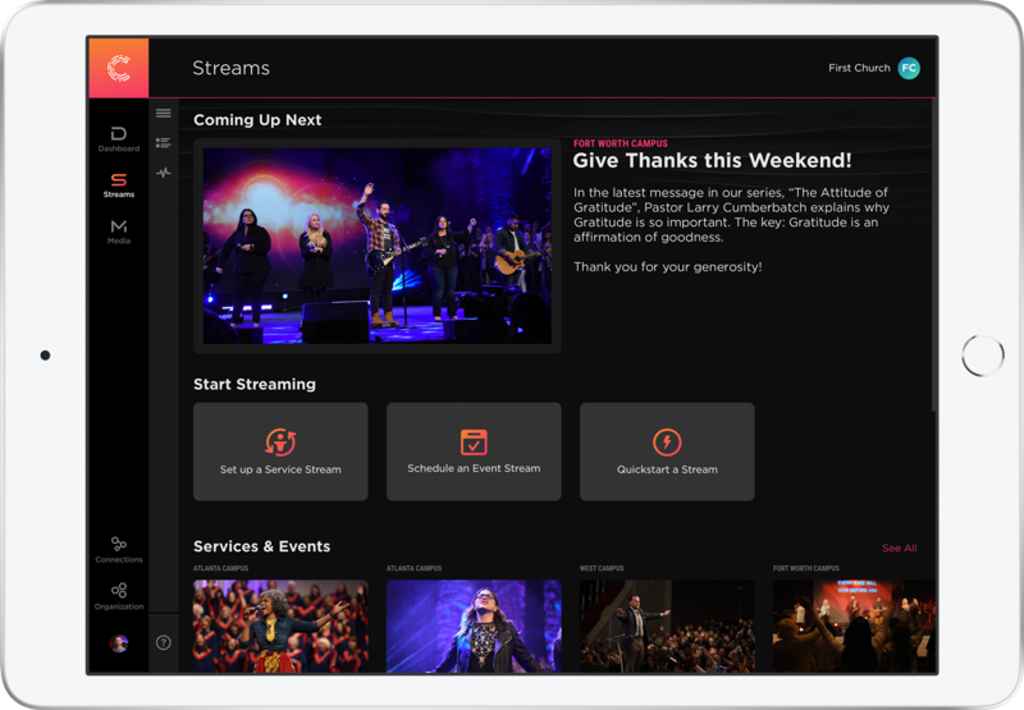
Task: Click the Give Thanks this Weekend! title
Action: (712, 160)
